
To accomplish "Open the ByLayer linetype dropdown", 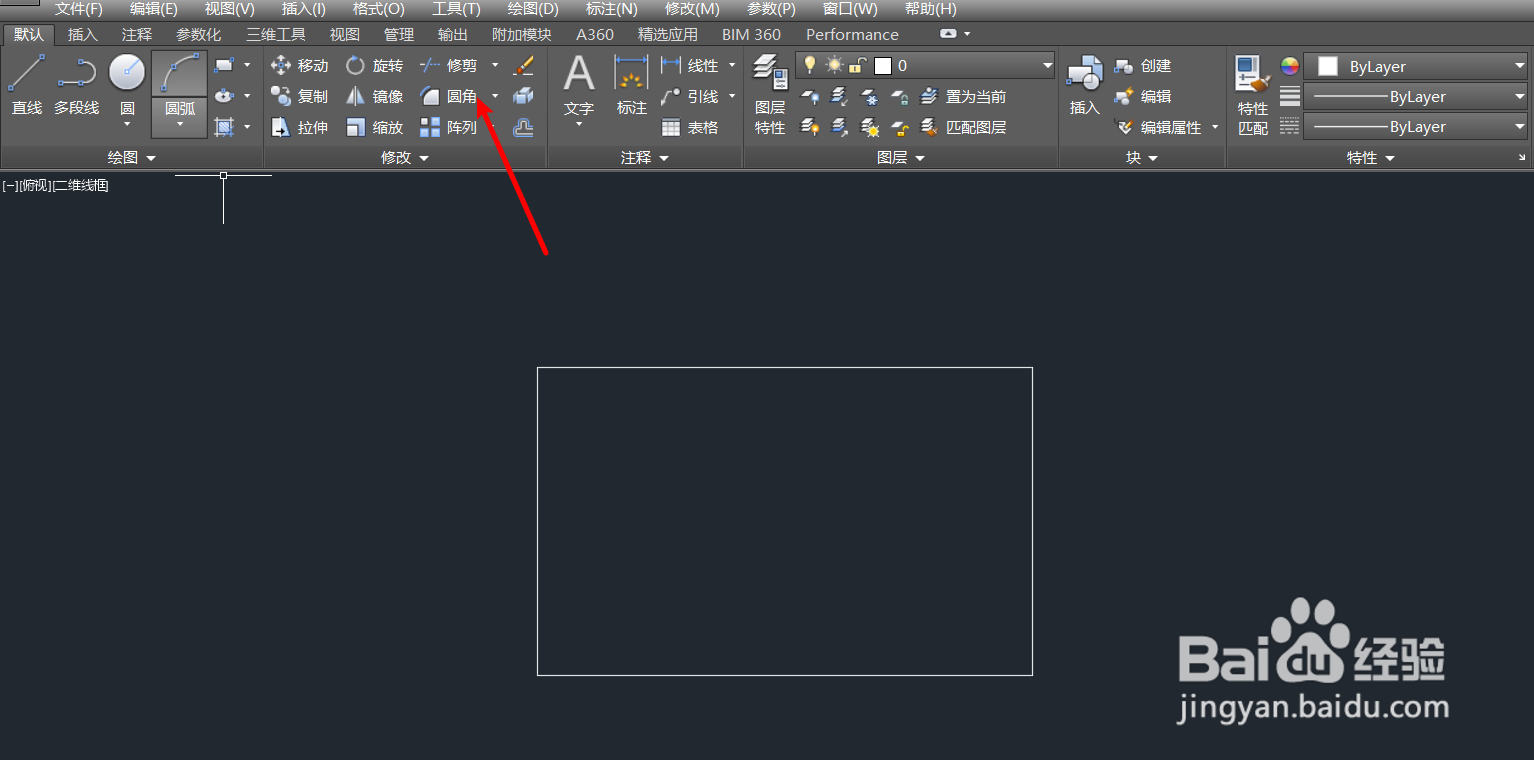I will 1415,127.
